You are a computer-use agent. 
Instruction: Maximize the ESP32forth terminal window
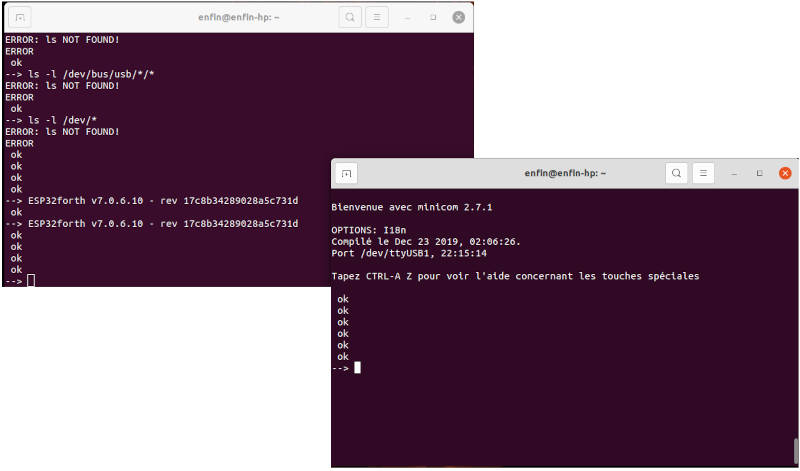(x=433, y=17)
